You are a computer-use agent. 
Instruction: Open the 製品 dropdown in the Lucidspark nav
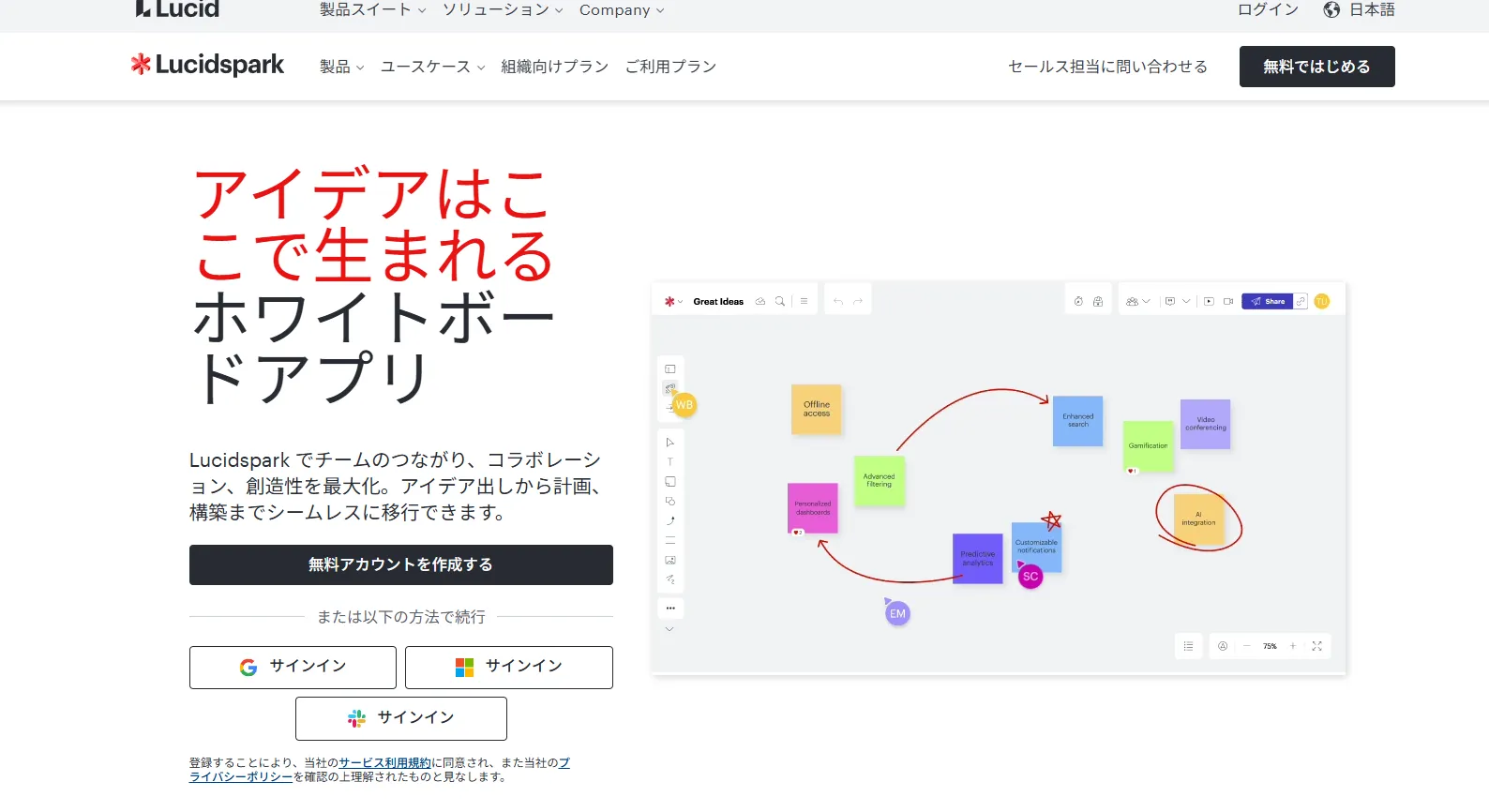point(341,67)
